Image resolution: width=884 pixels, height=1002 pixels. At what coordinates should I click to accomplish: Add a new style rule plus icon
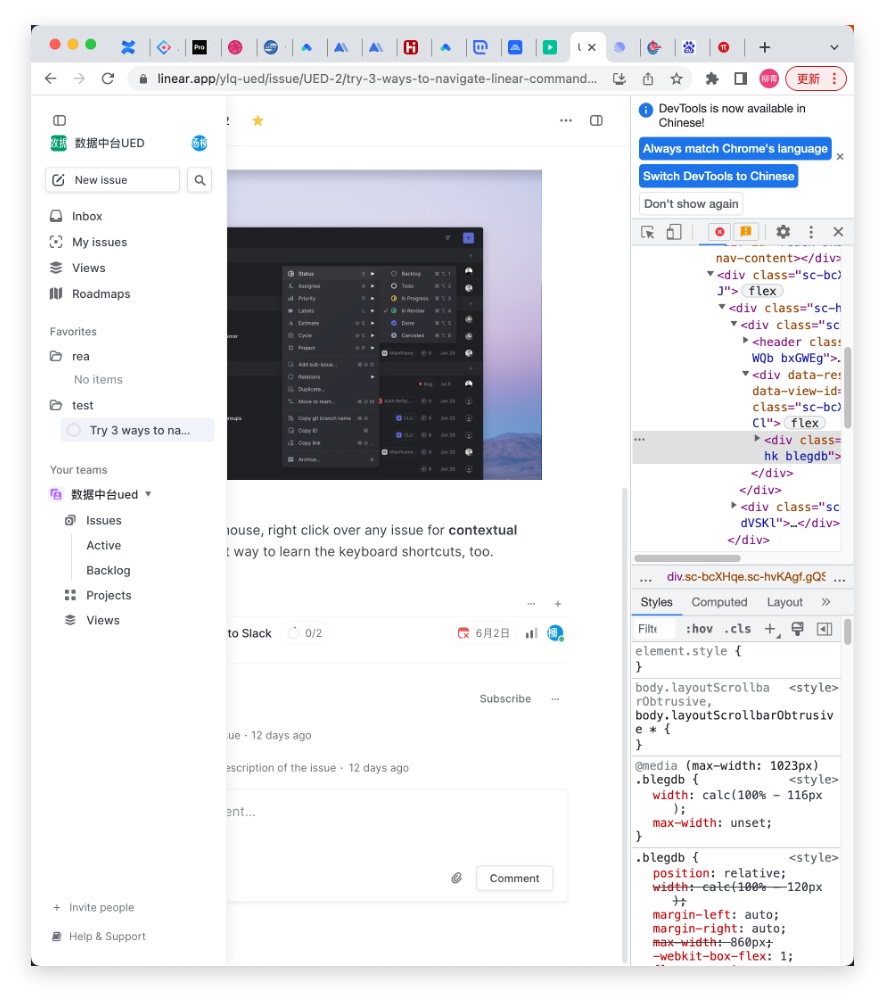click(x=772, y=629)
